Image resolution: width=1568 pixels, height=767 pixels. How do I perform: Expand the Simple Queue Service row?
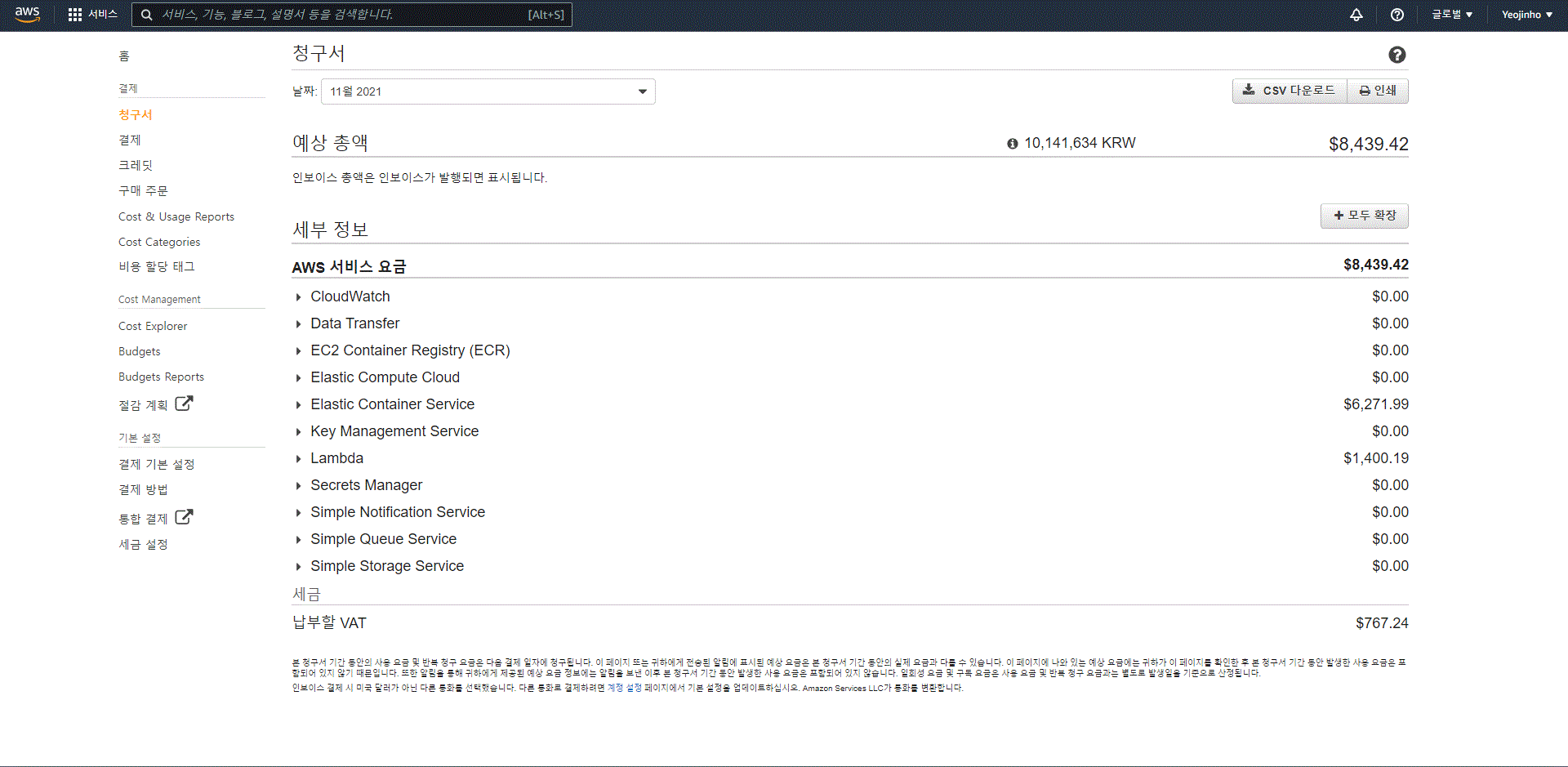[298, 540]
